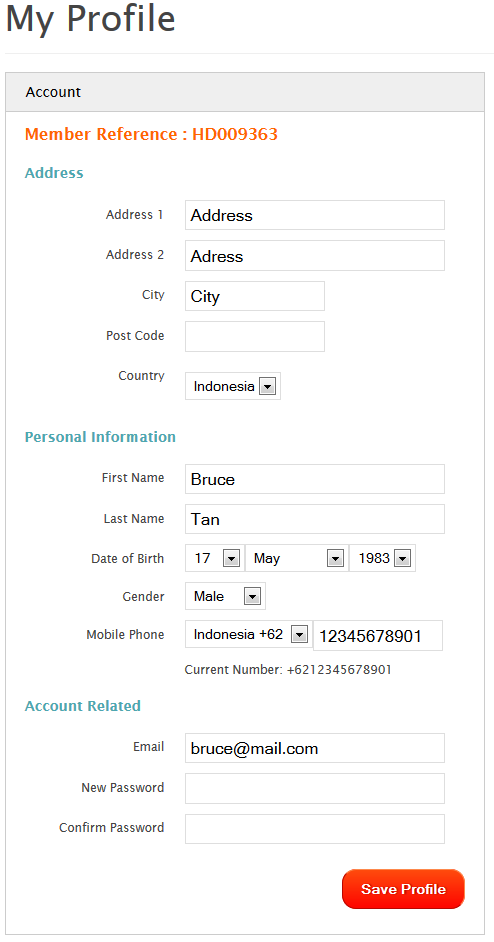Expand the birth day dropdown showing 17
The image size is (494, 942).
215,559
